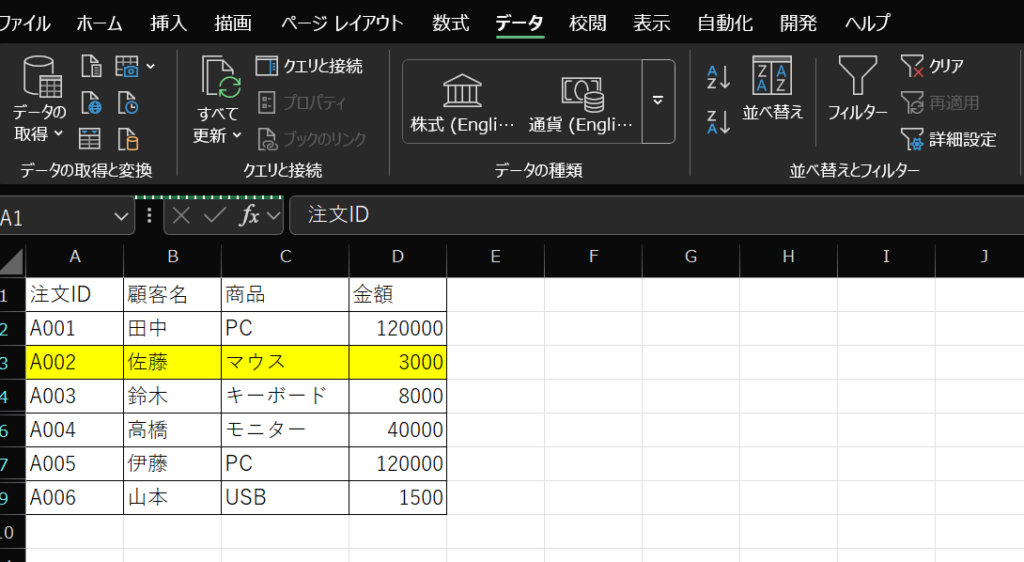Sort ascending with the A-to-Z icon
The height and width of the screenshot is (562, 1024).
tap(718, 77)
